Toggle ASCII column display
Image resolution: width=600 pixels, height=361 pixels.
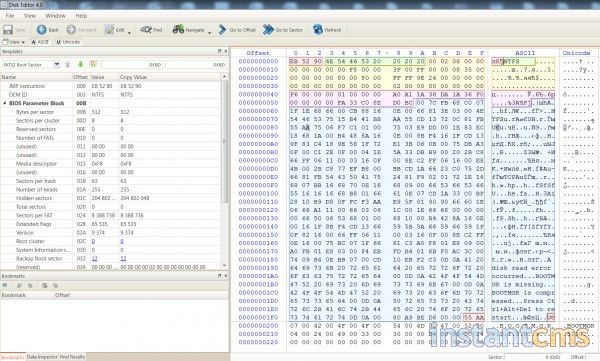pyautogui.click(x=40, y=42)
